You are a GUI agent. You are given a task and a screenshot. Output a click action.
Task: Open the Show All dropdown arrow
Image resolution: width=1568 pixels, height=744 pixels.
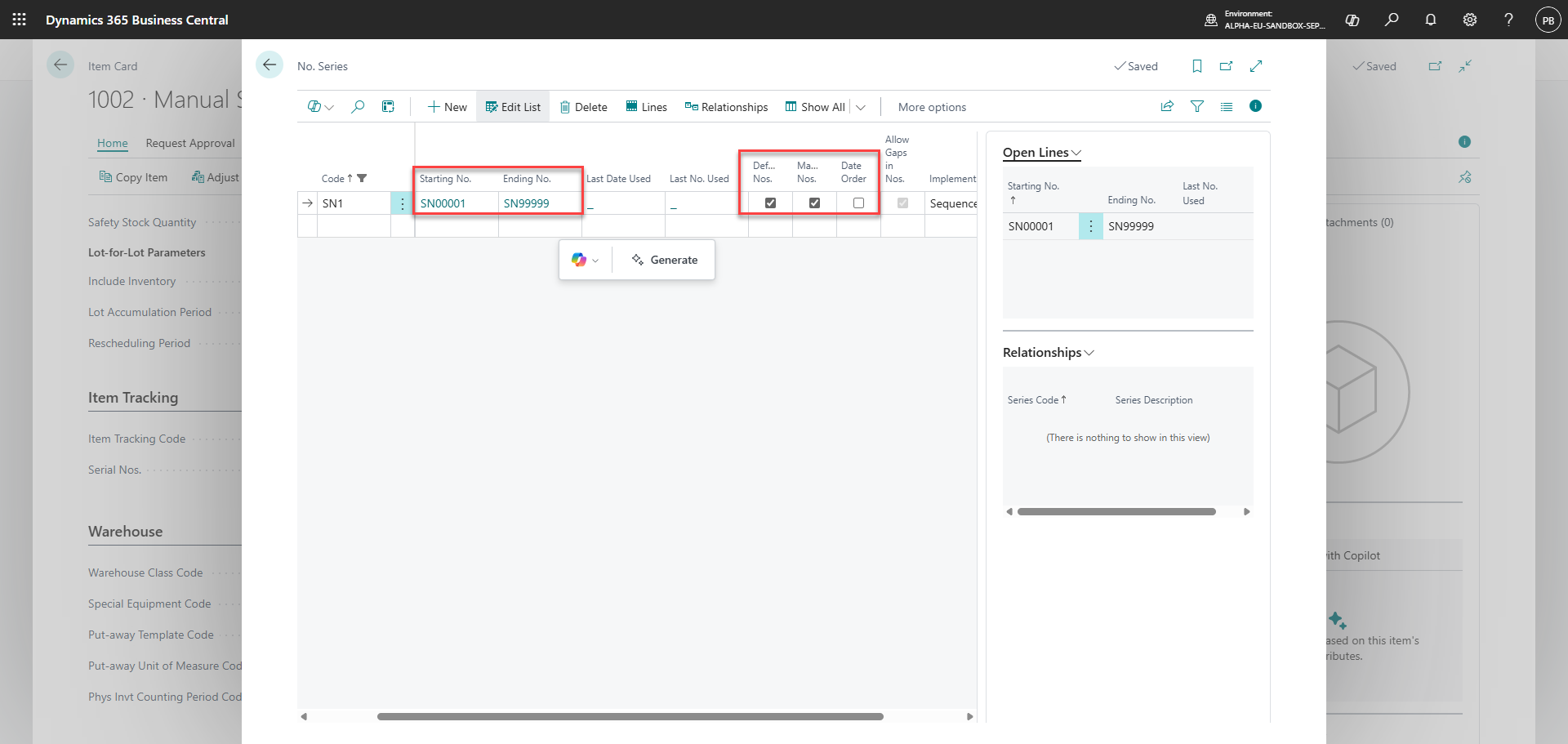(861, 107)
